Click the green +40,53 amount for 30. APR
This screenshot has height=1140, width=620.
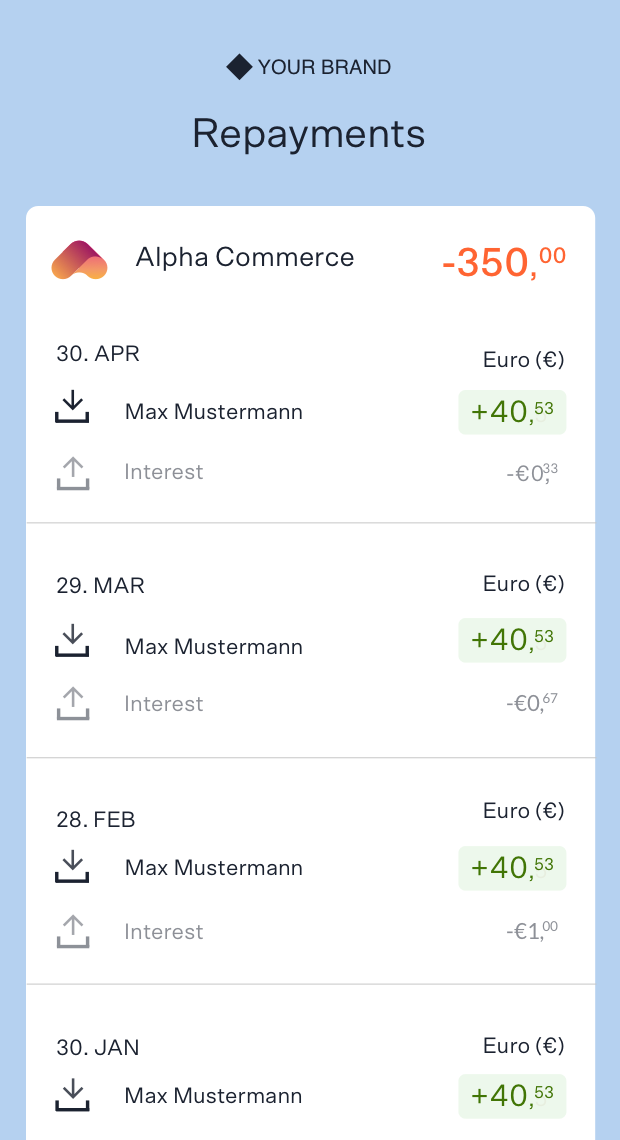[512, 411]
